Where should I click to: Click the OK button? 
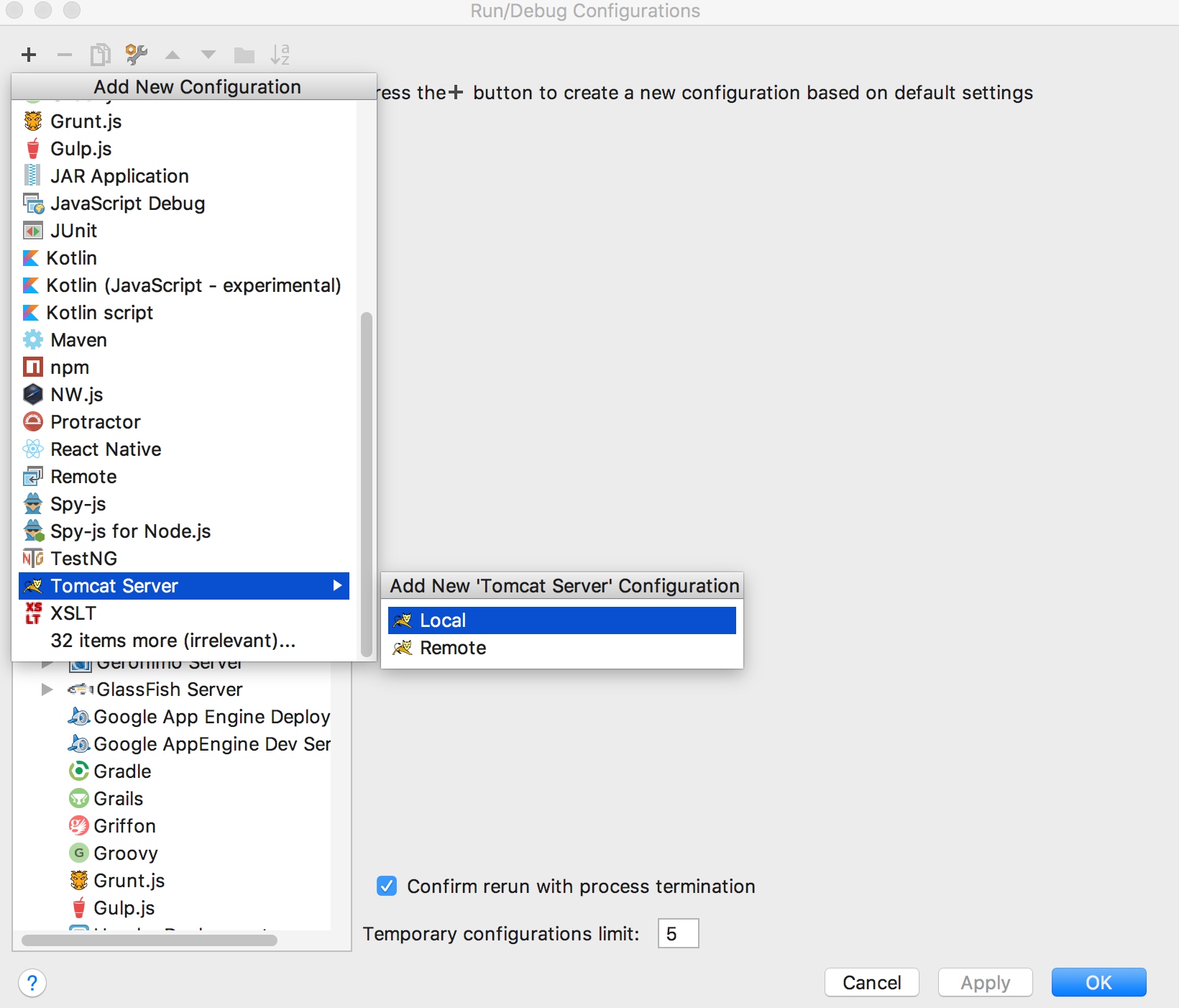(x=1098, y=982)
